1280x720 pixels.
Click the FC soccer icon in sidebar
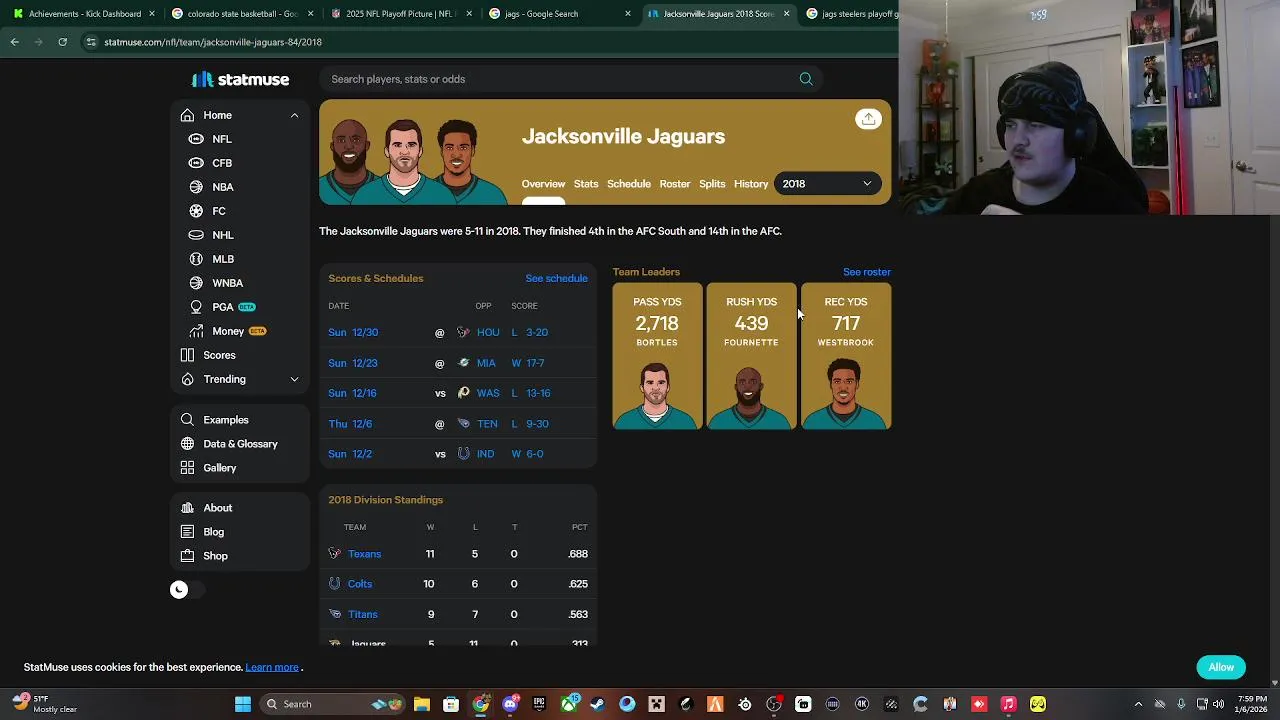196,211
